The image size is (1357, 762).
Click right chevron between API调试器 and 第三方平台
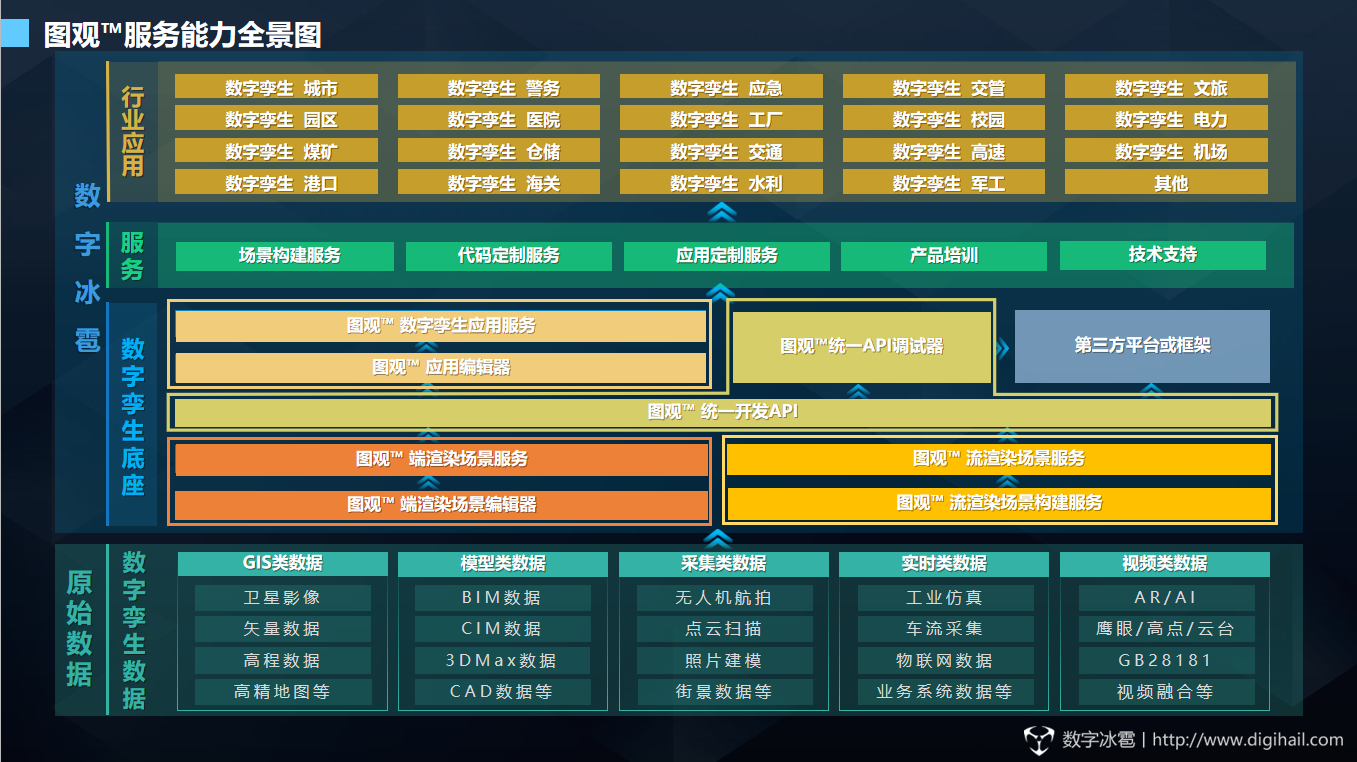pyautogui.click(x=1002, y=346)
